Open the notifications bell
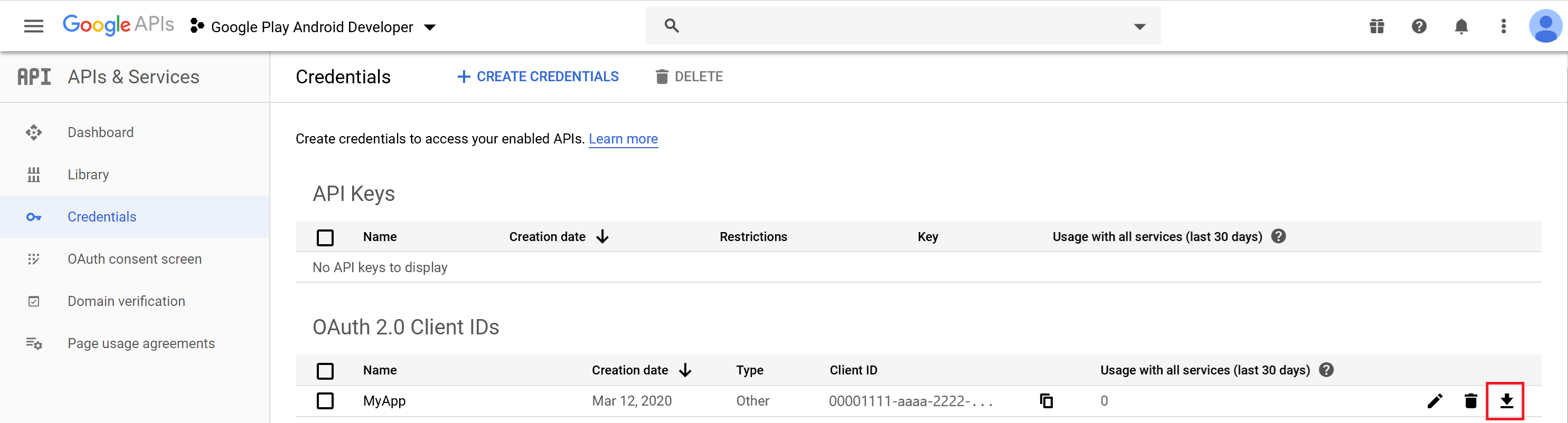 [x=1461, y=26]
